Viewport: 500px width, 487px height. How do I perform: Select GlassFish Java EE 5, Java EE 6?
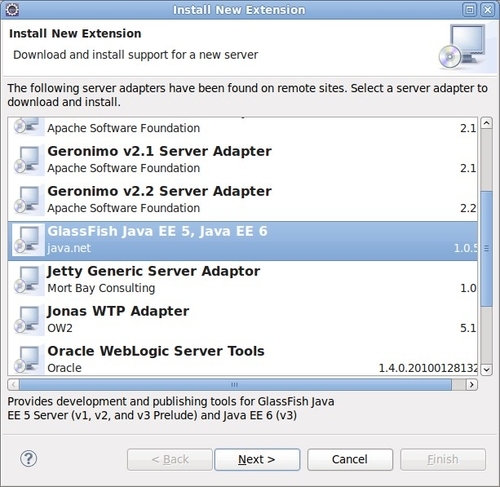[x=243, y=240]
